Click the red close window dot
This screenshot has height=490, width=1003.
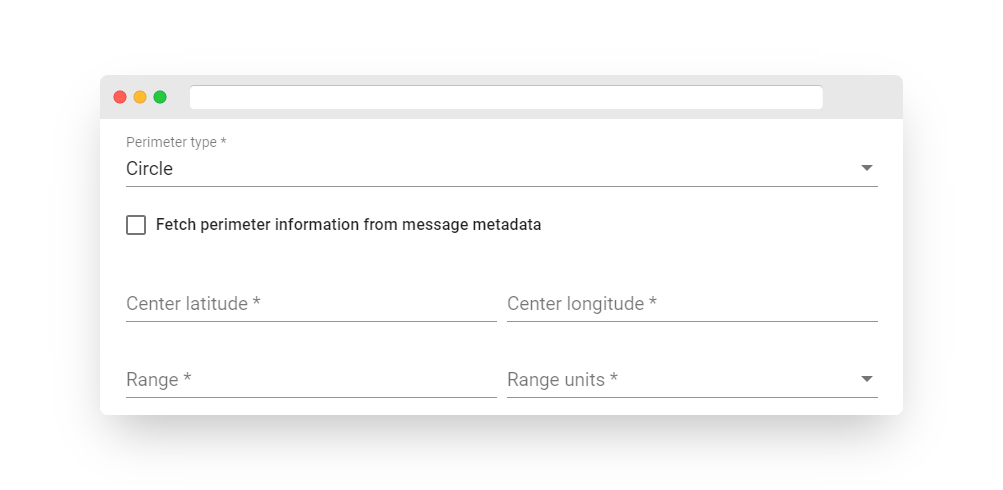point(120,97)
